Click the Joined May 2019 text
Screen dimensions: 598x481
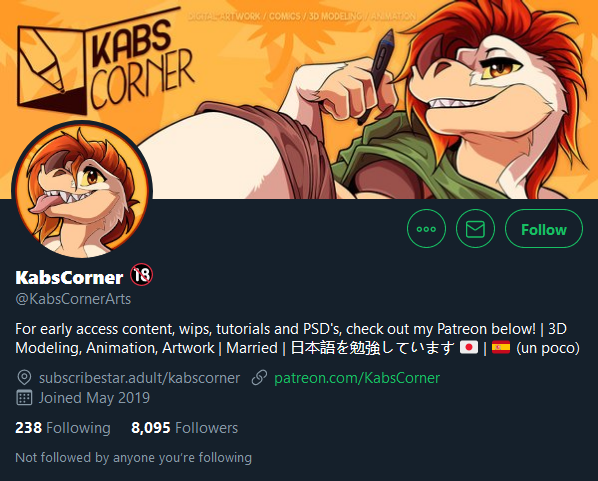(94, 398)
